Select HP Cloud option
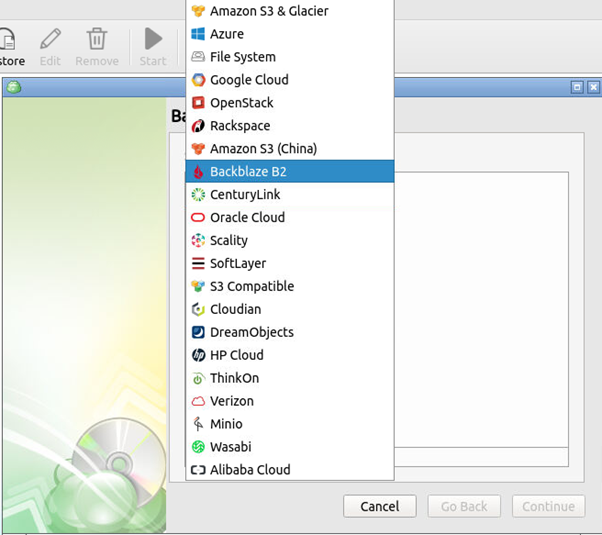This screenshot has width=602, height=535. tap(290, 355)
